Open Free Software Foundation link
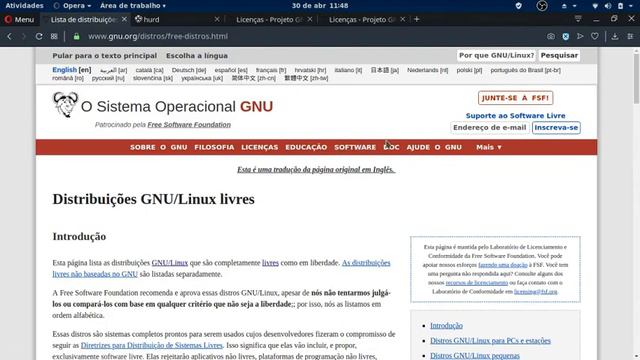 click(189, 124)
